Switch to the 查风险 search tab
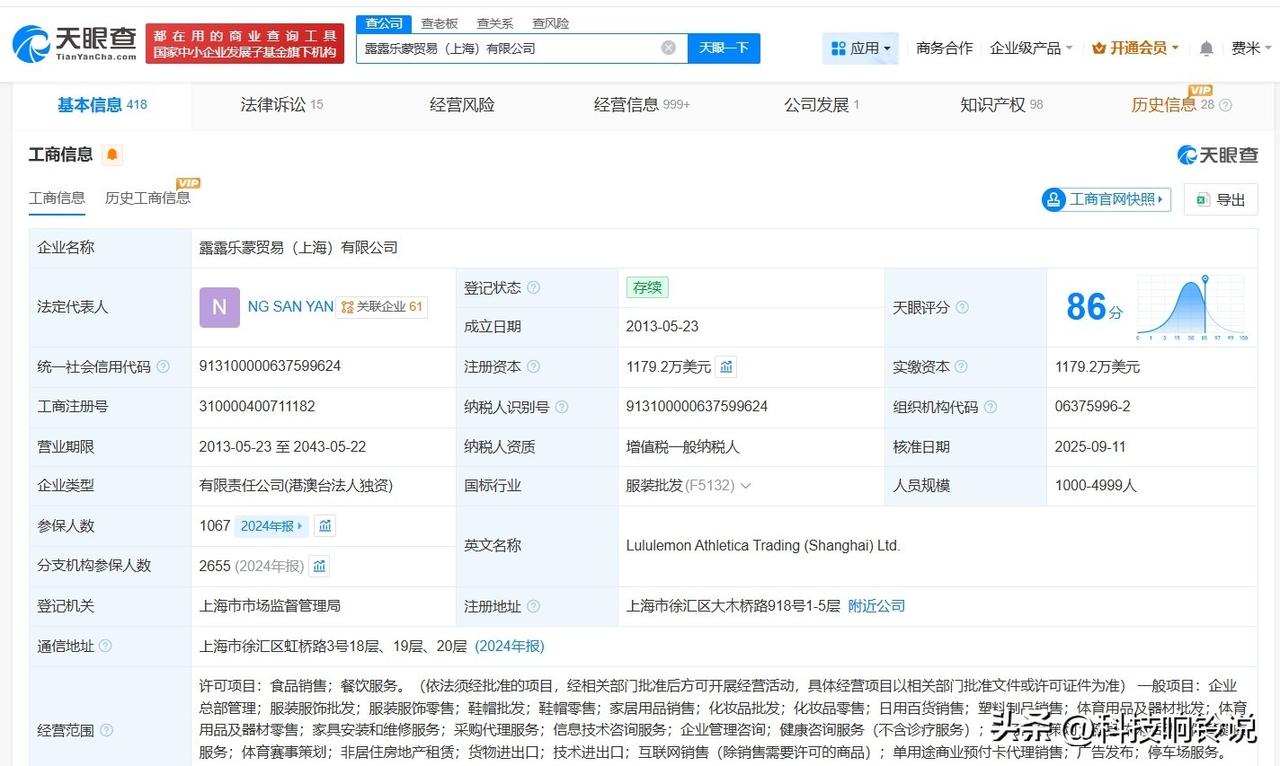The width and height of the screenshot is (1280, 766). pyautogui.click(x=551, y=23)
